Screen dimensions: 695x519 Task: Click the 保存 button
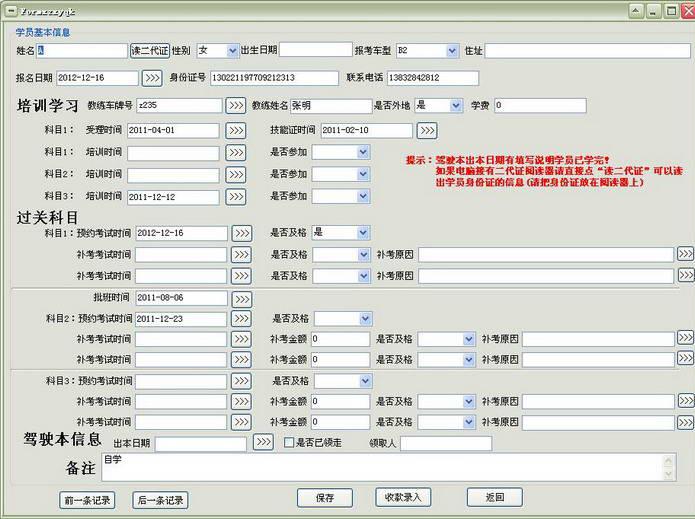click(x=325, y=498)
